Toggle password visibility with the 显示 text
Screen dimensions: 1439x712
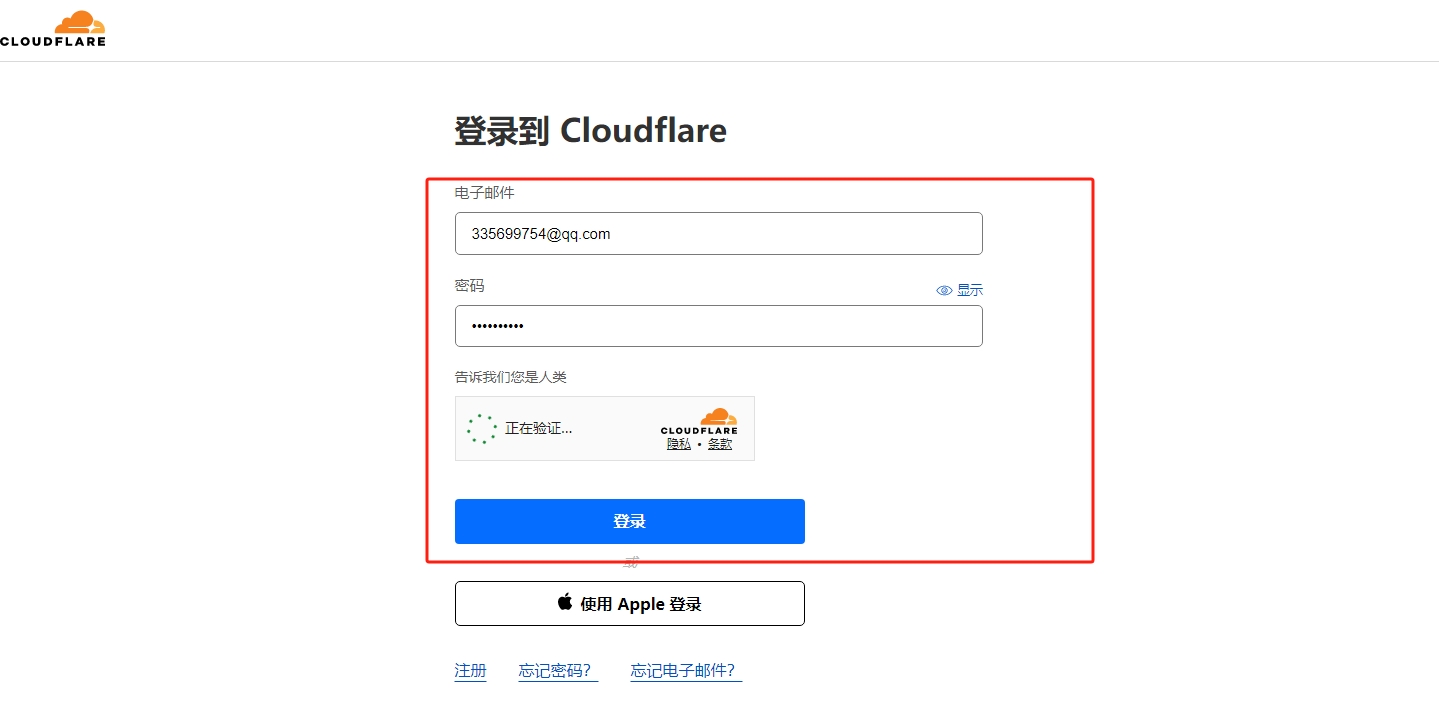(x=970, y=290)
